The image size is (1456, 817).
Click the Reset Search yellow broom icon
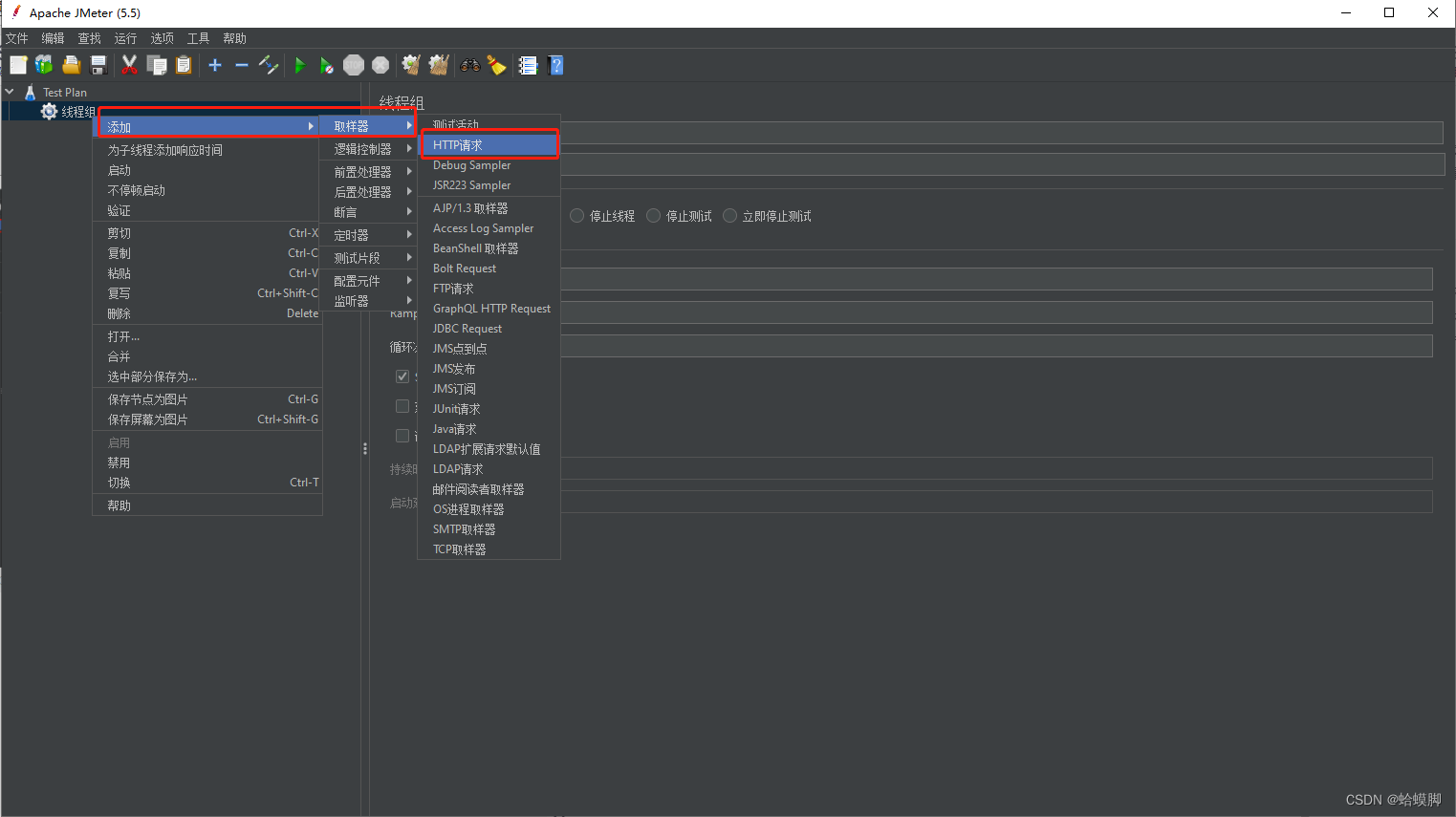(496, 65)
